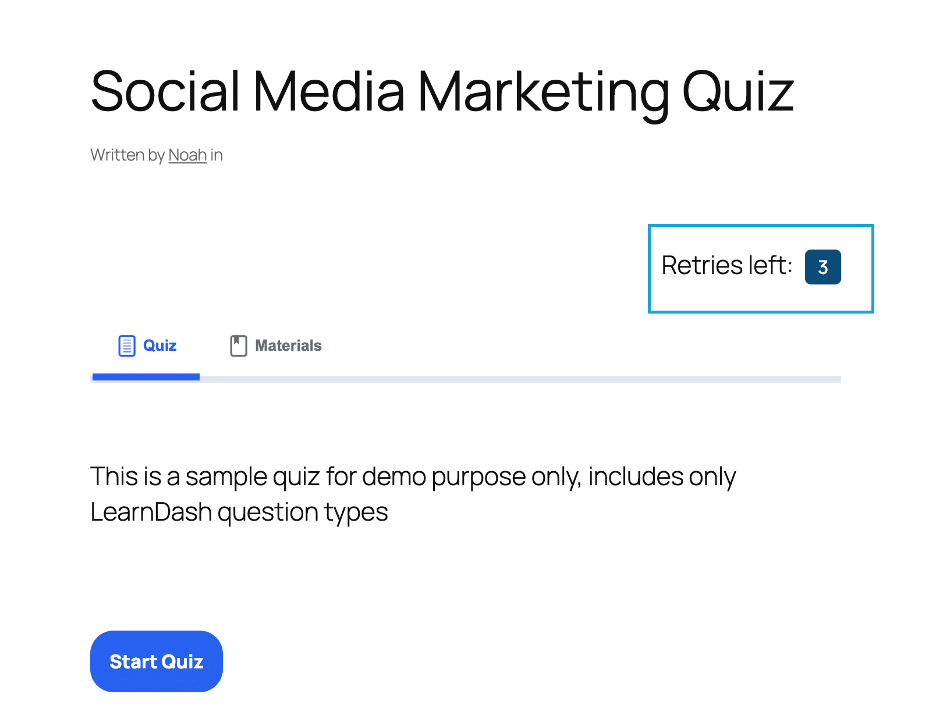936x726 pixels.
Task: Click the grey tab divider bar
Action: click(x=520, y=379)
